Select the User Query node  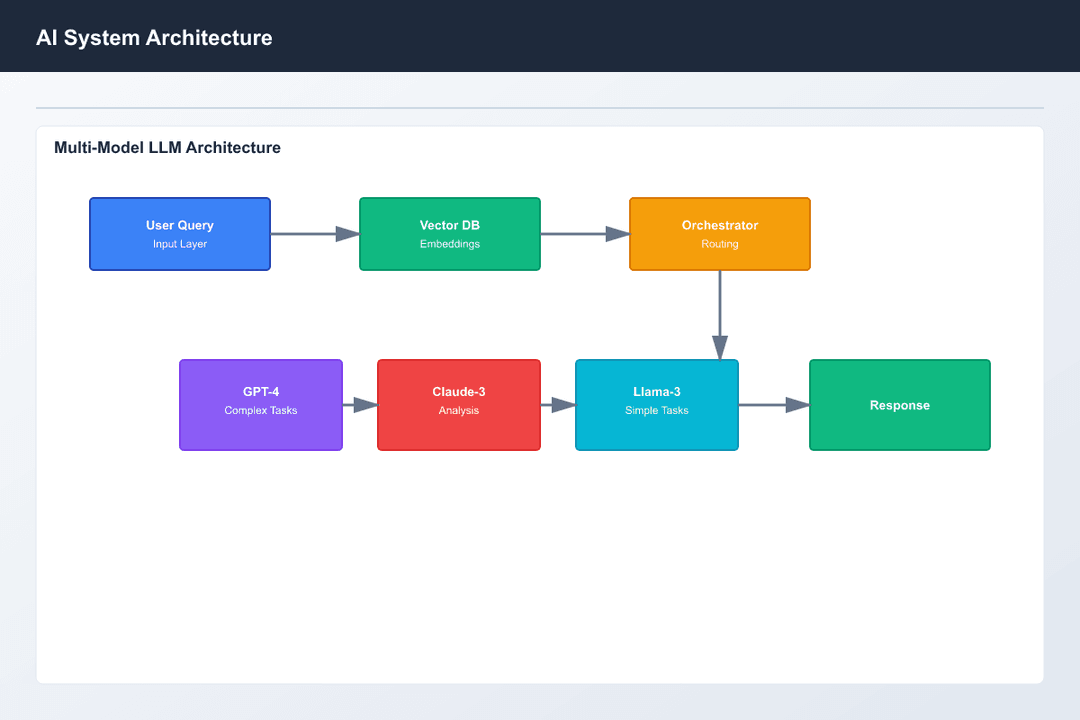[x=180, y=233]
